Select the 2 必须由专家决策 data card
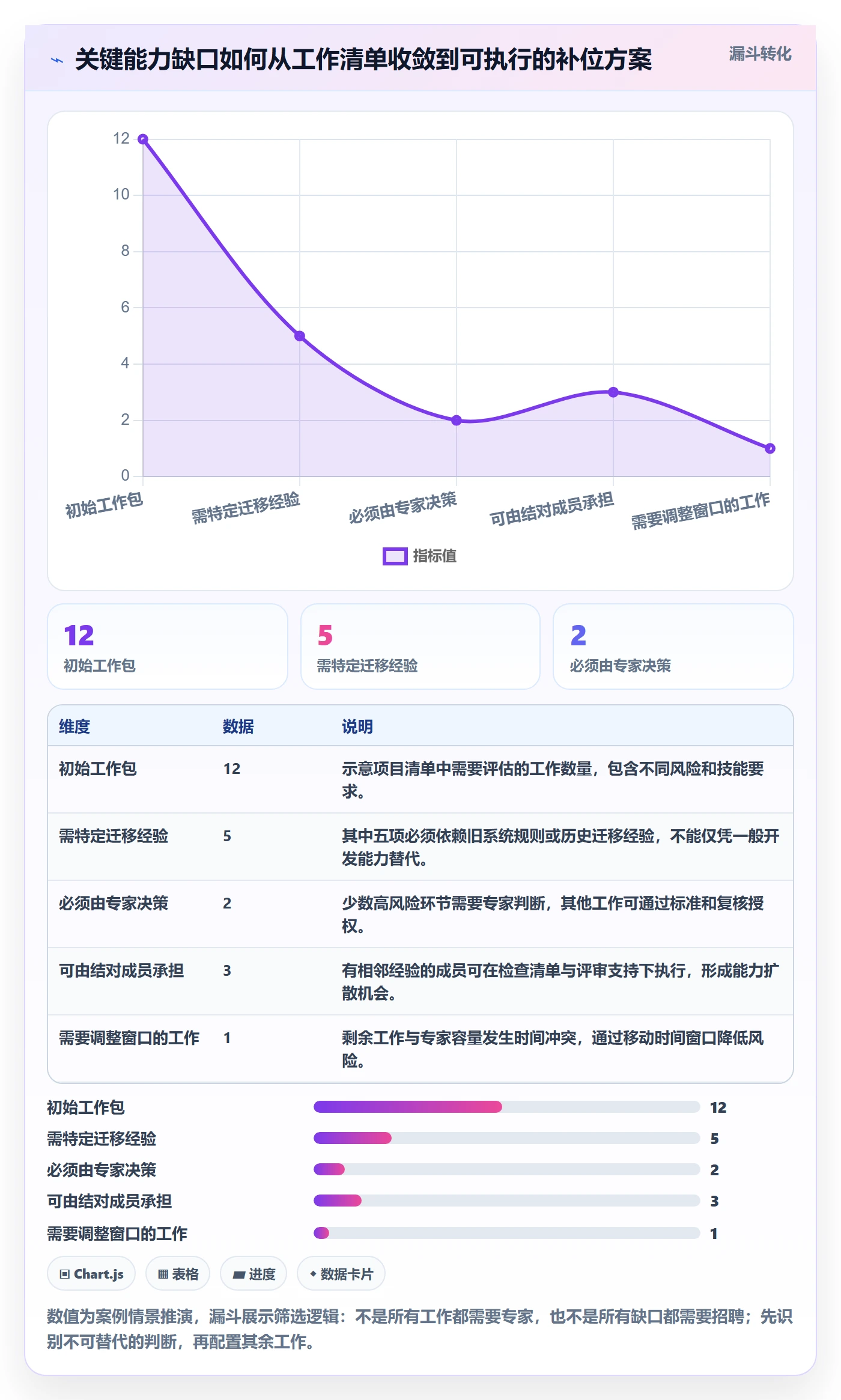This screenshot has height=1400, width=841. 673,647
